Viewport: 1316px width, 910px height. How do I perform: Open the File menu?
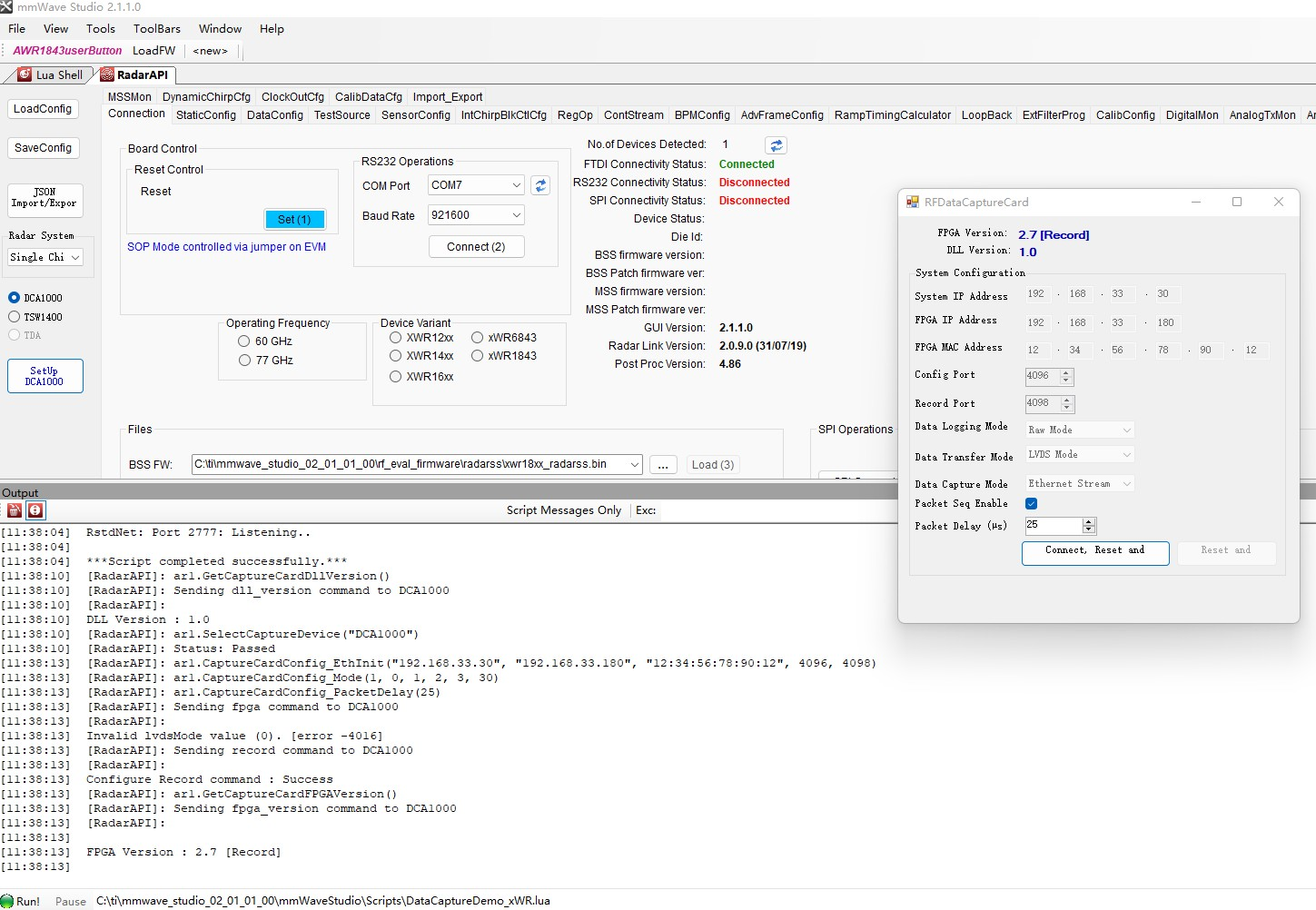17,29
